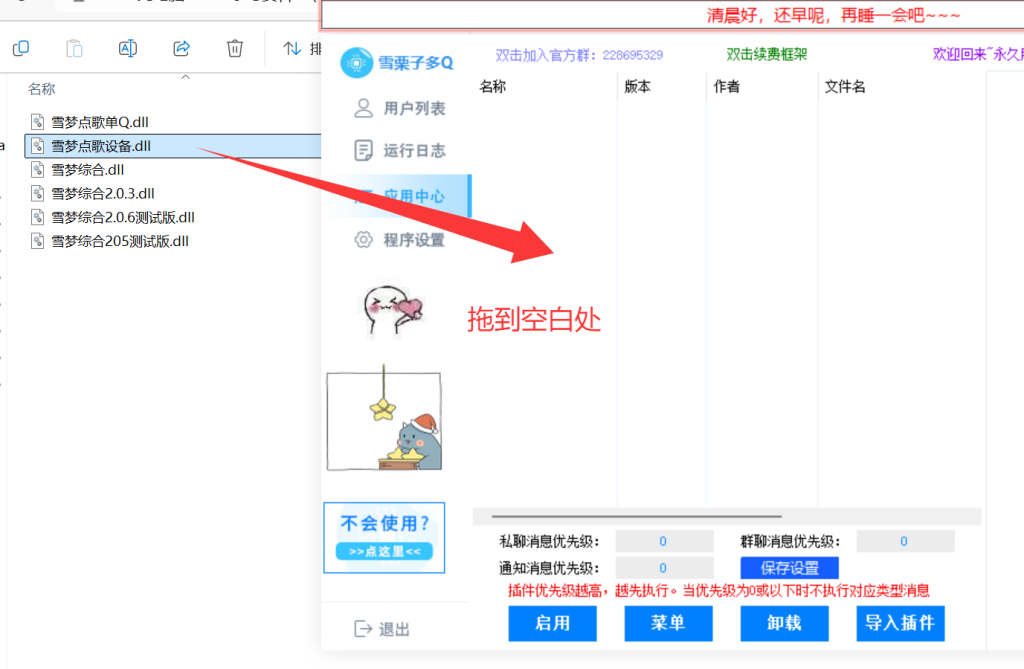
Task: Click the 导入插件 button
Action: (x=900, y=623)
